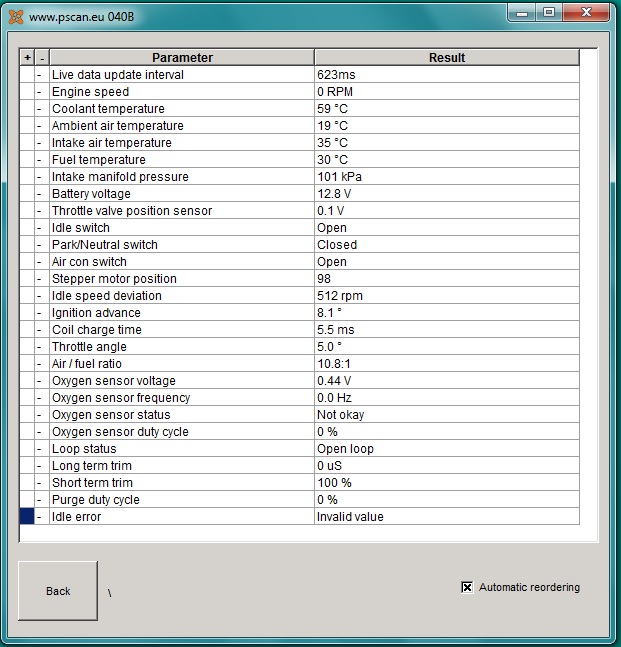Image resolution: width=621 pixels, height=647 pixels.
Task: Select the Air / fuel ratio parameter
Action: pos(182,364)
